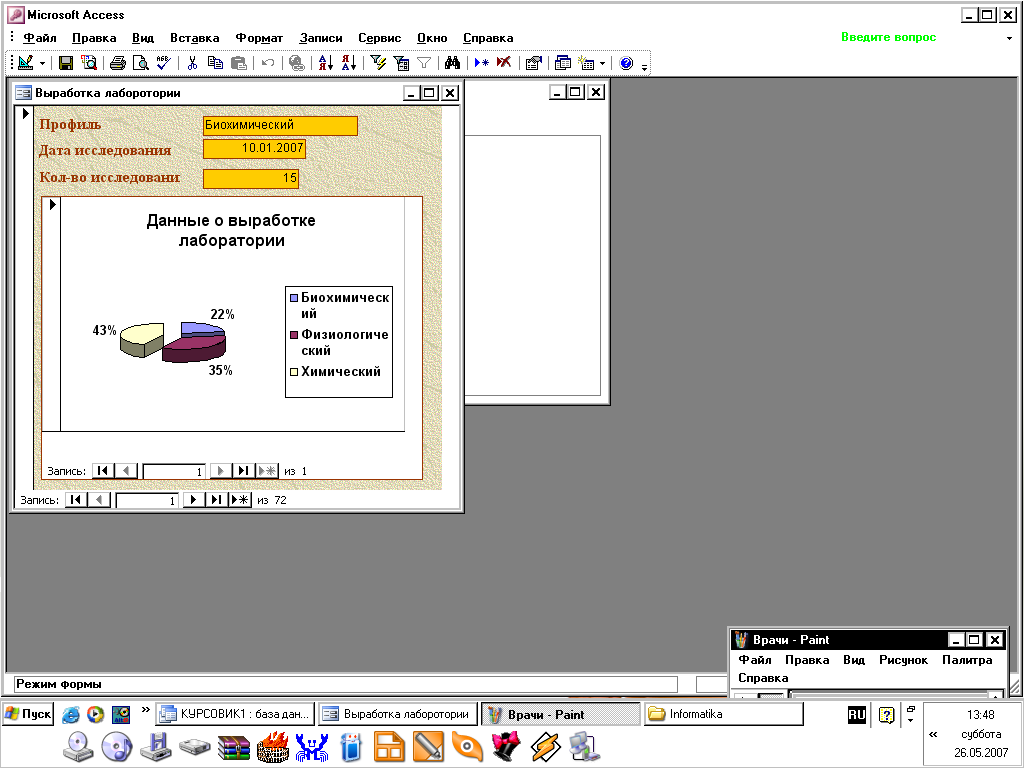Go to next record of 72
Viewport: 1024px width, 768px height.
pyautogui.click(x=193, y=500)
